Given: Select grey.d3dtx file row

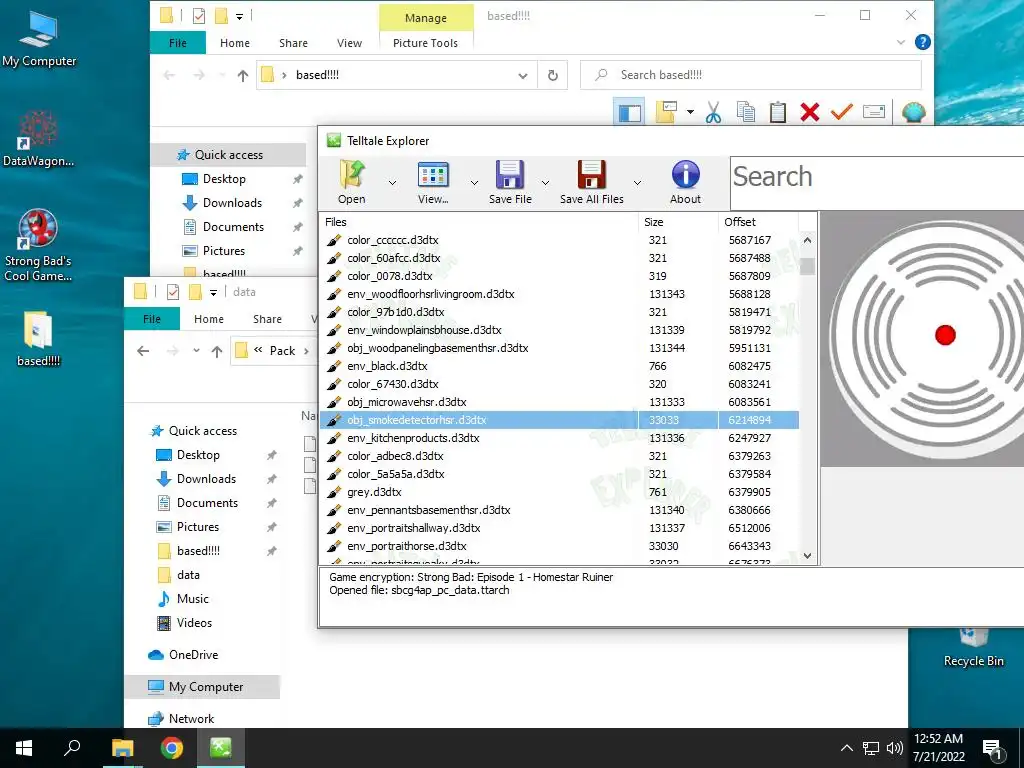Looking at the screenshot, I should click(560, 492).
